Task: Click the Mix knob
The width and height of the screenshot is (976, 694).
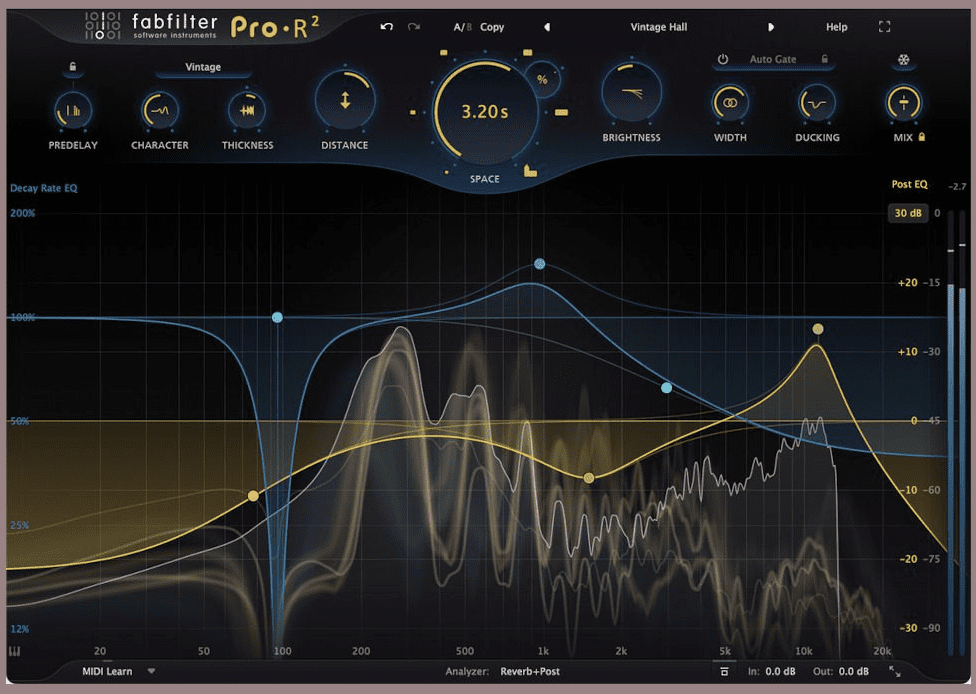Action: click(903, 103)
